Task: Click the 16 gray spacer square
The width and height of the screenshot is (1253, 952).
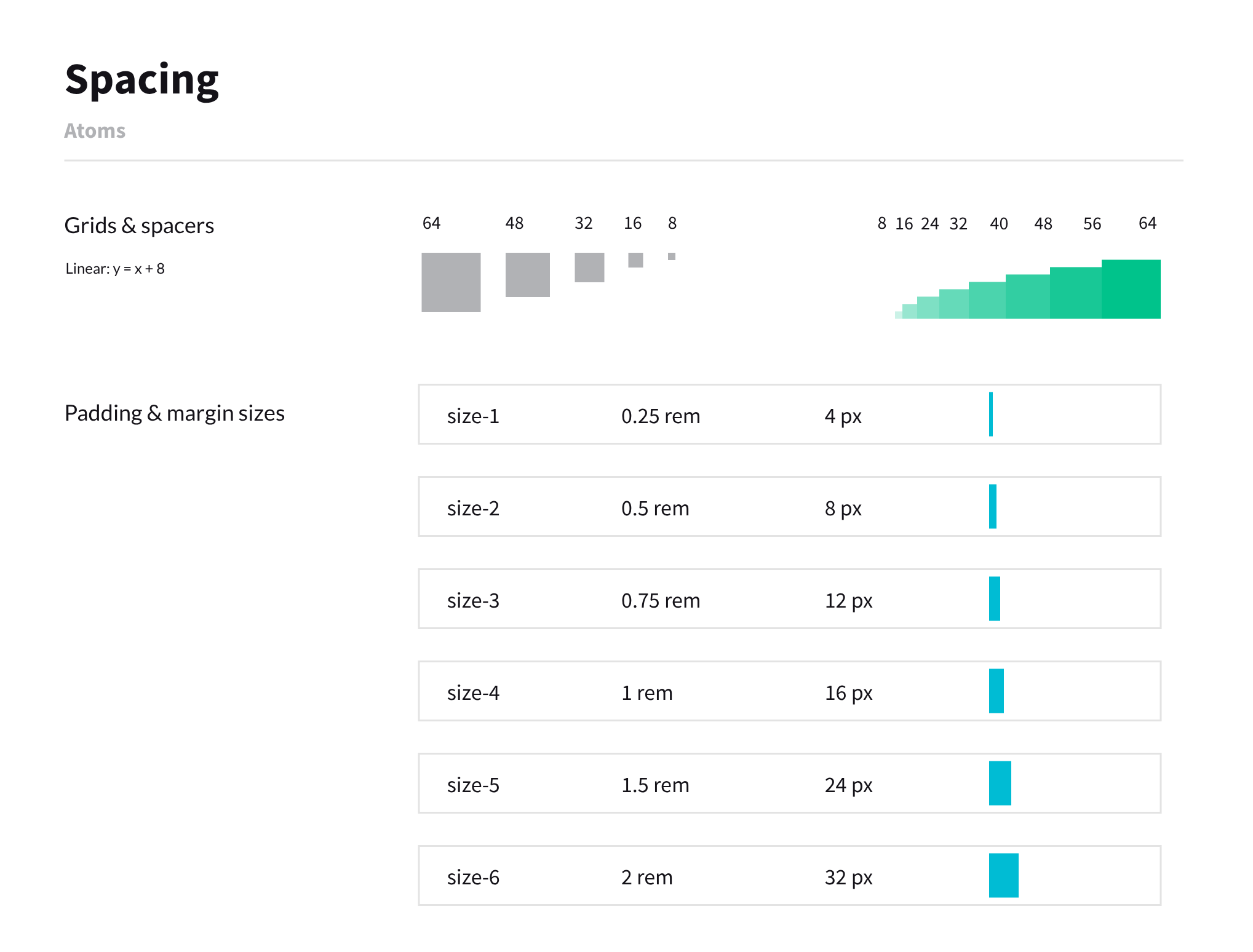Action: tap(635, 260)
